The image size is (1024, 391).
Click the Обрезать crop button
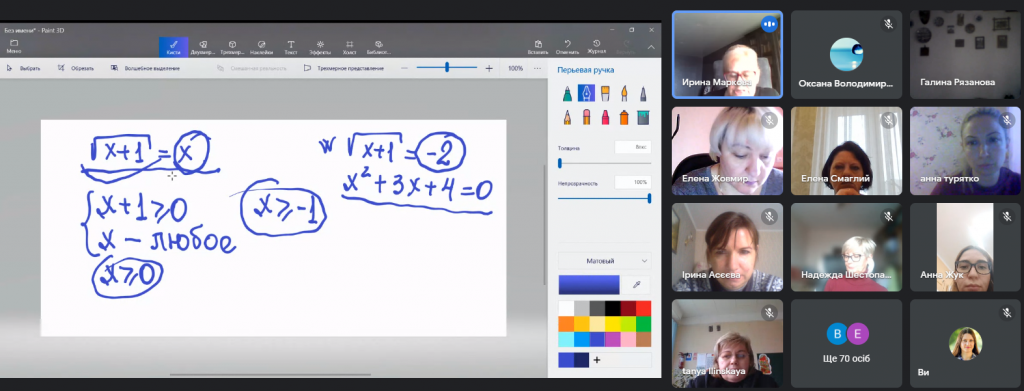(x=76, y=68)
